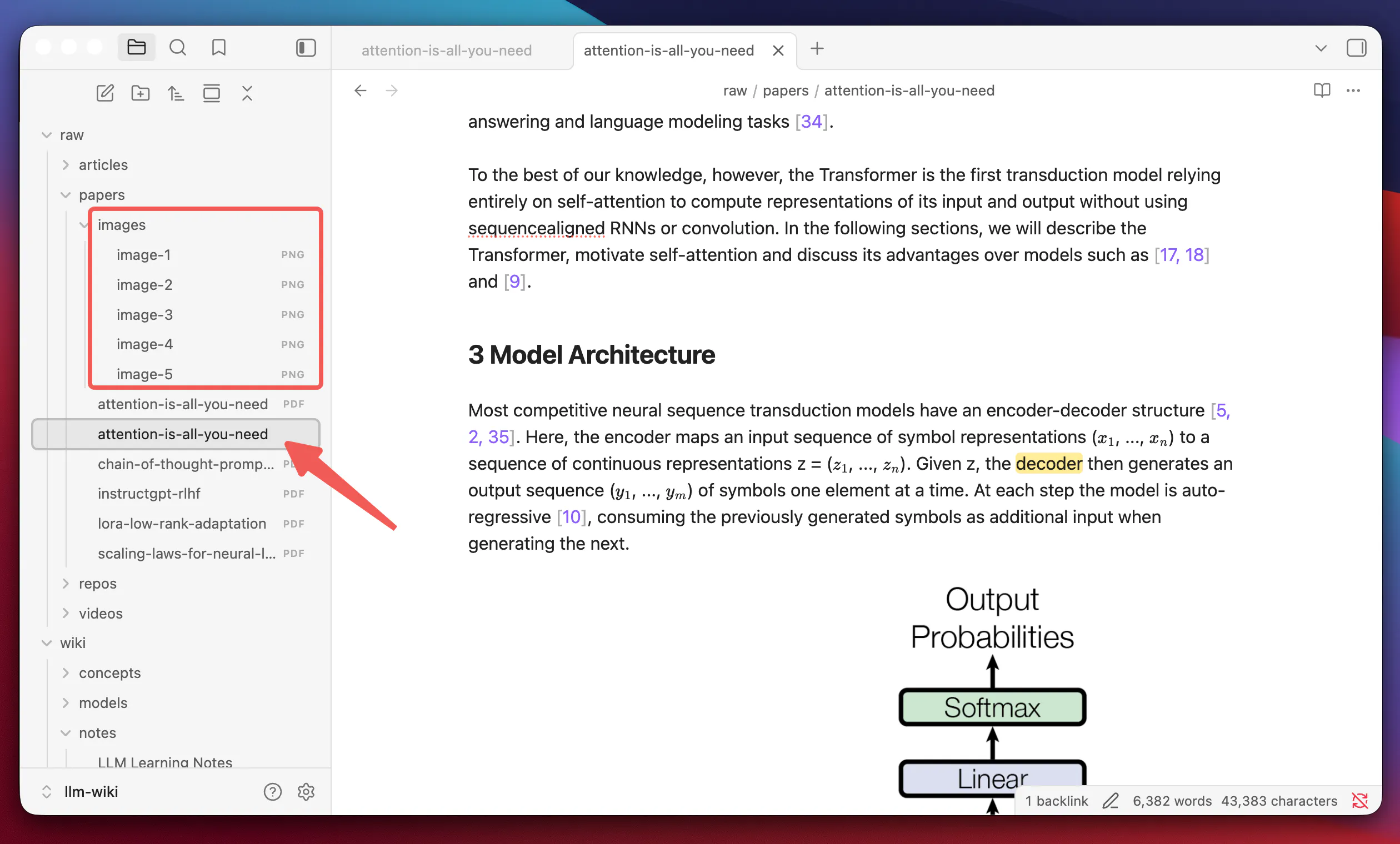Change the file sort order icon
Screen dimensions: 1400x844
tap(176, 93)
